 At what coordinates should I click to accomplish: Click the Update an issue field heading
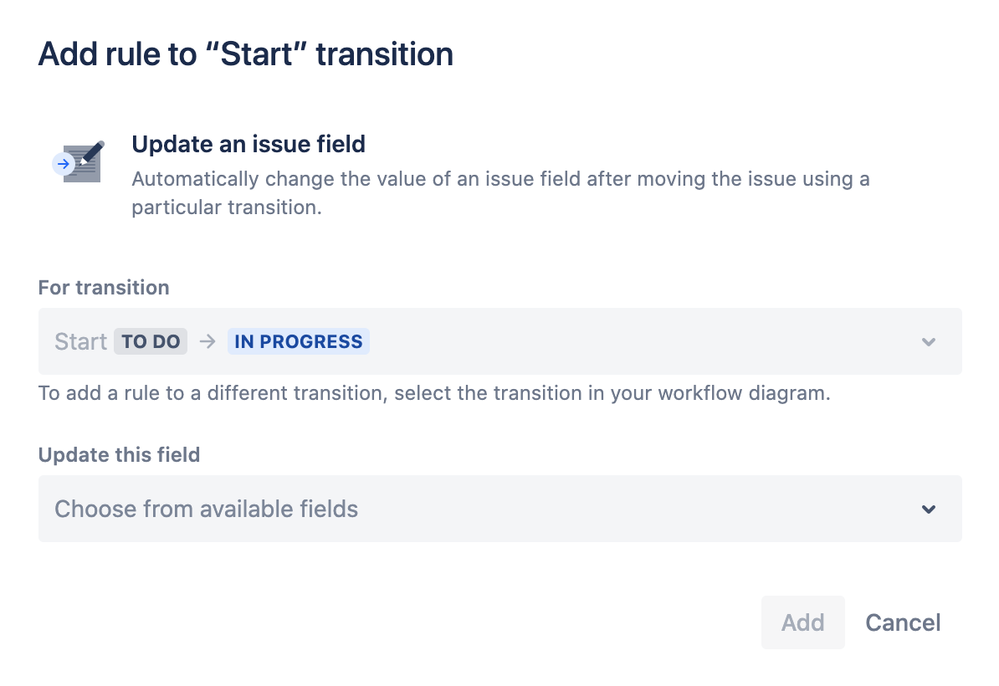[x=248, y=144]
